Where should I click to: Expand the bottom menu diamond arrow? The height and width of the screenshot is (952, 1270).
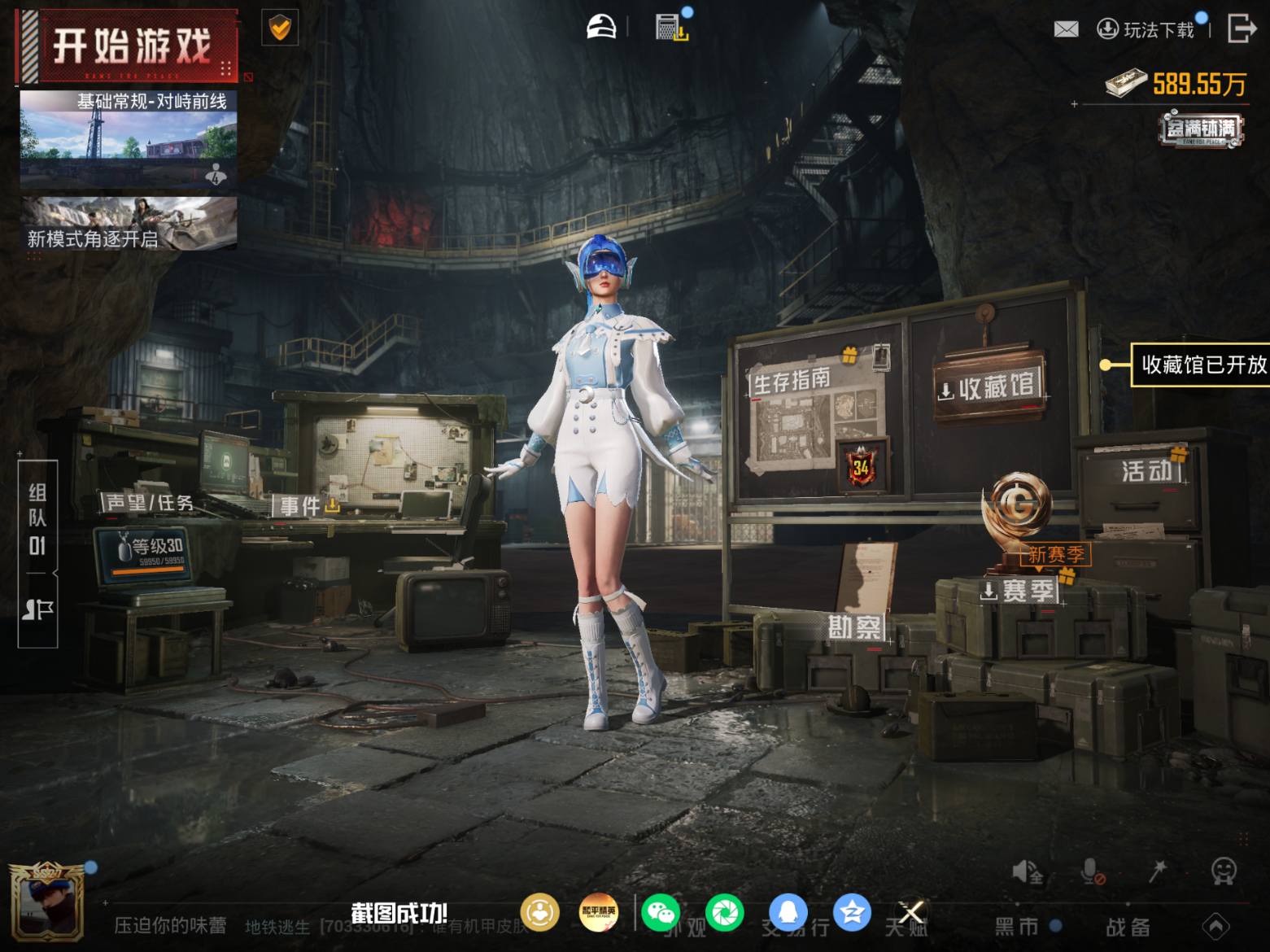coord(1216,926)
